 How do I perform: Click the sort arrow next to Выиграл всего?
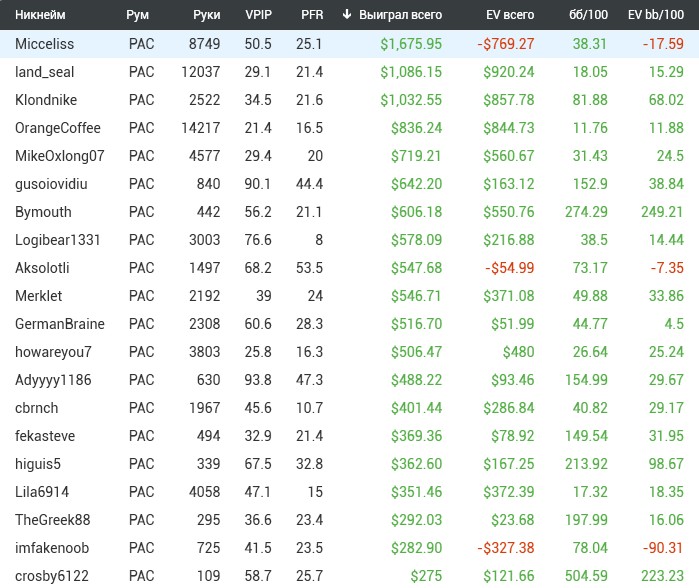tap(347, 14)
